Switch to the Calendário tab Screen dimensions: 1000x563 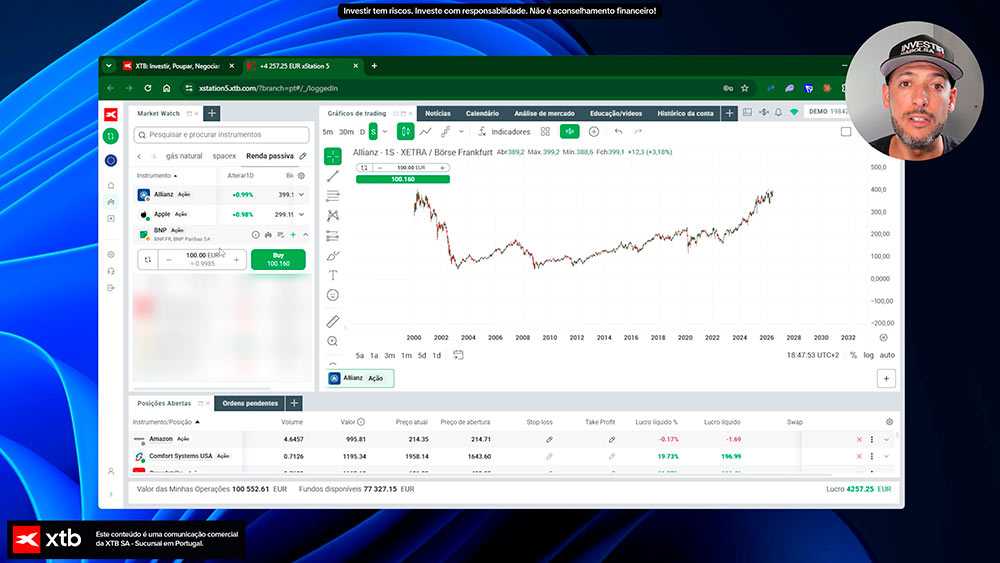(482, 113)
